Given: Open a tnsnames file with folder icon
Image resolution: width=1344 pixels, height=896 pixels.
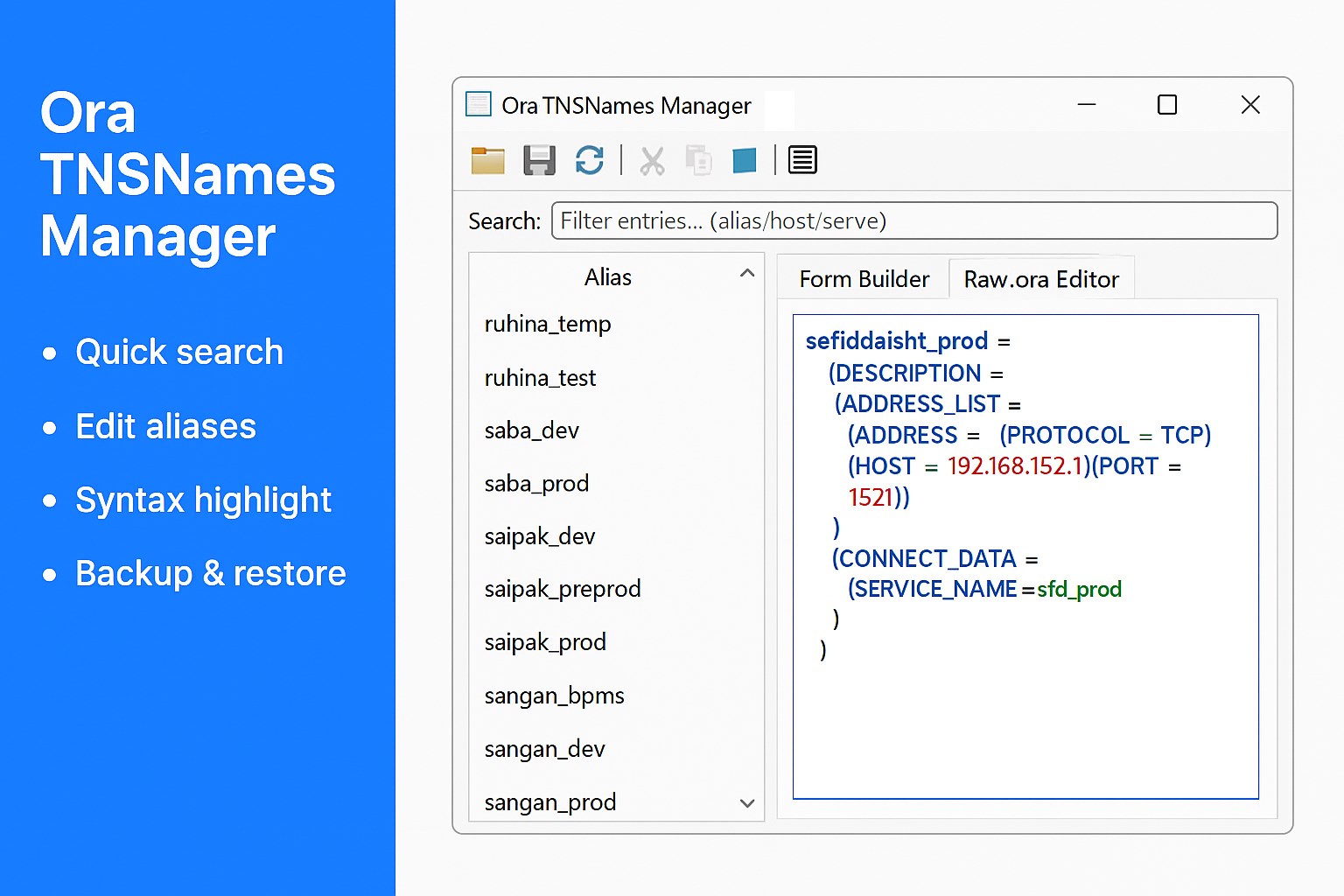Looking at the screenshot, I should [x=488, y=161].
